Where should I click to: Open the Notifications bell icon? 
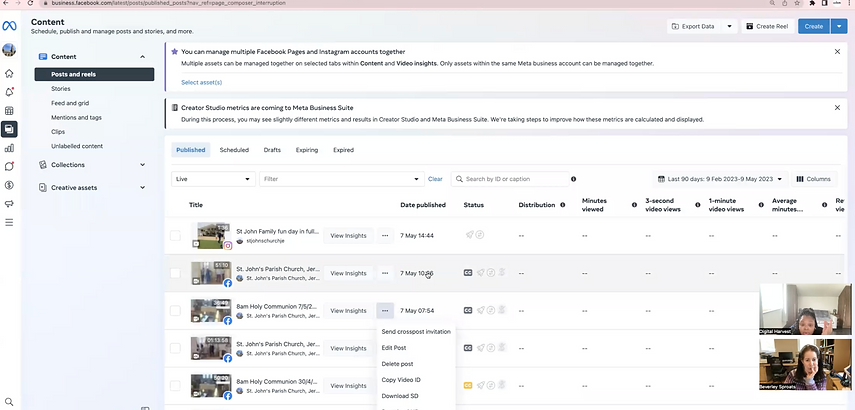[x=9, y=92]
